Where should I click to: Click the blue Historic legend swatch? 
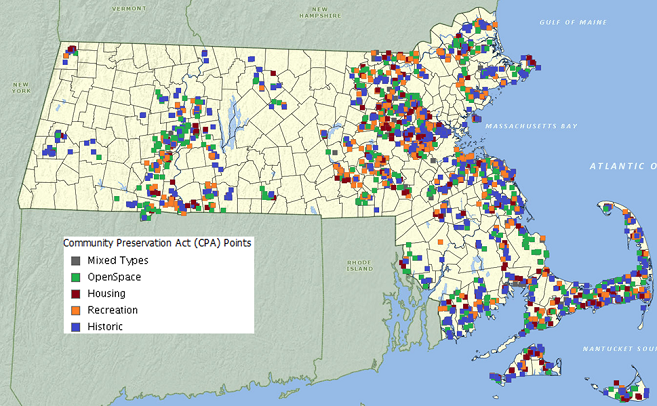[75, 326]
